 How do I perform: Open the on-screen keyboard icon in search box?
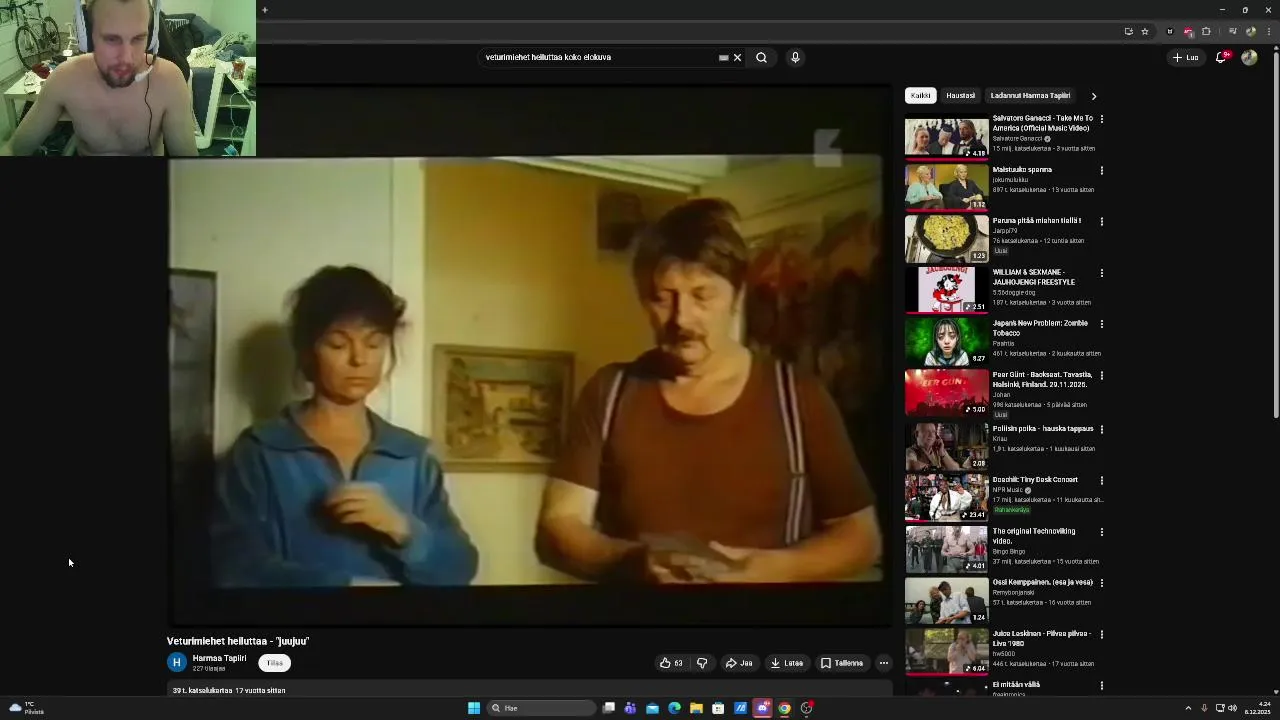[x=723, y=57]
